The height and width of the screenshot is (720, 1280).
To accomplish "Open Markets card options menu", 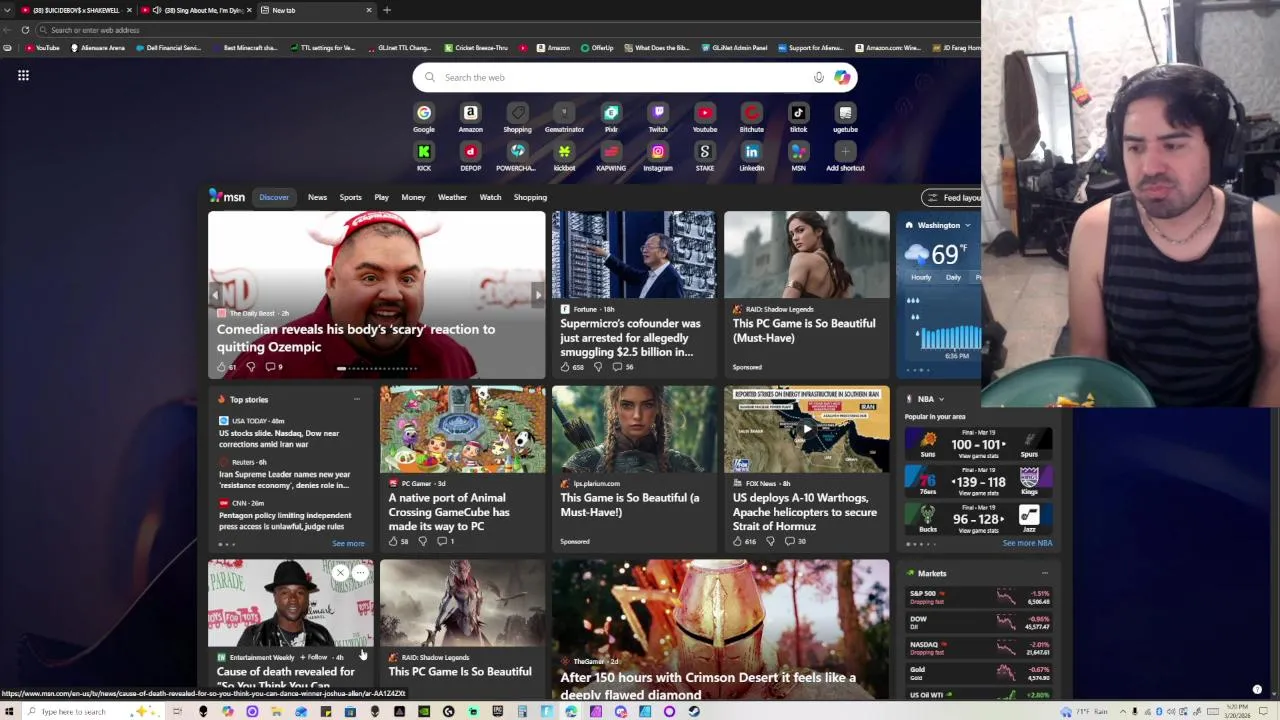I will click(x=1045, y=573).
